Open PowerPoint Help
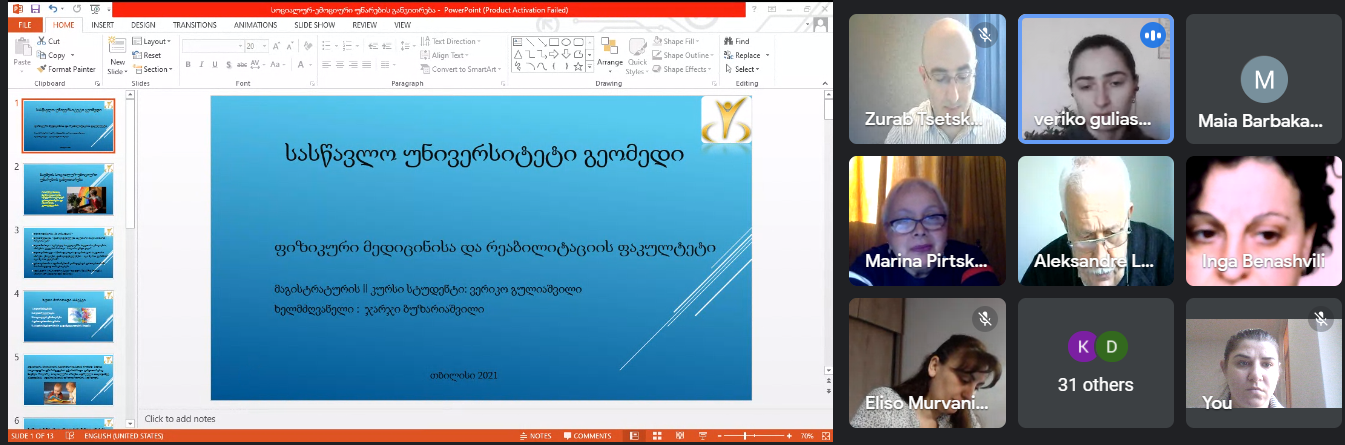Image resolution: width=1345 pixels, height=445 pixels. (x=754, y=9)
